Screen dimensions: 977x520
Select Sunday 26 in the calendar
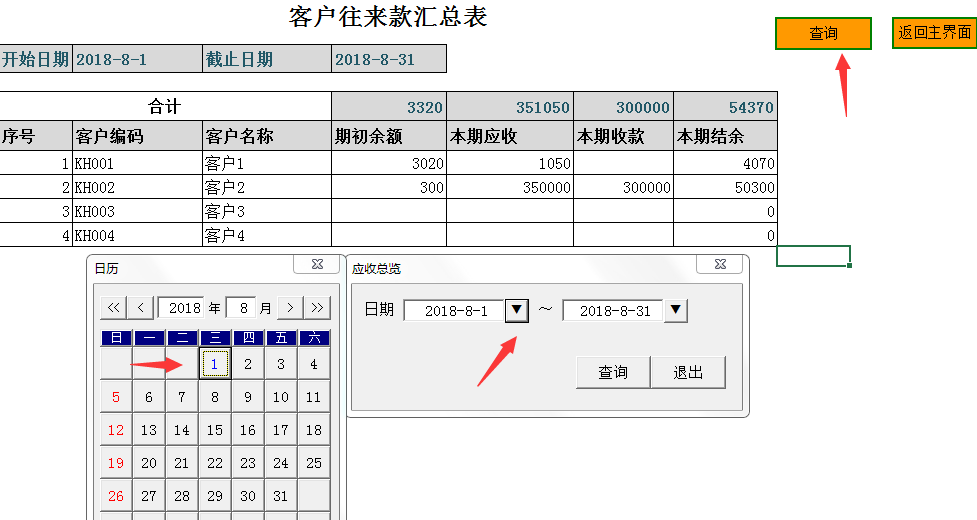(116, 496)
